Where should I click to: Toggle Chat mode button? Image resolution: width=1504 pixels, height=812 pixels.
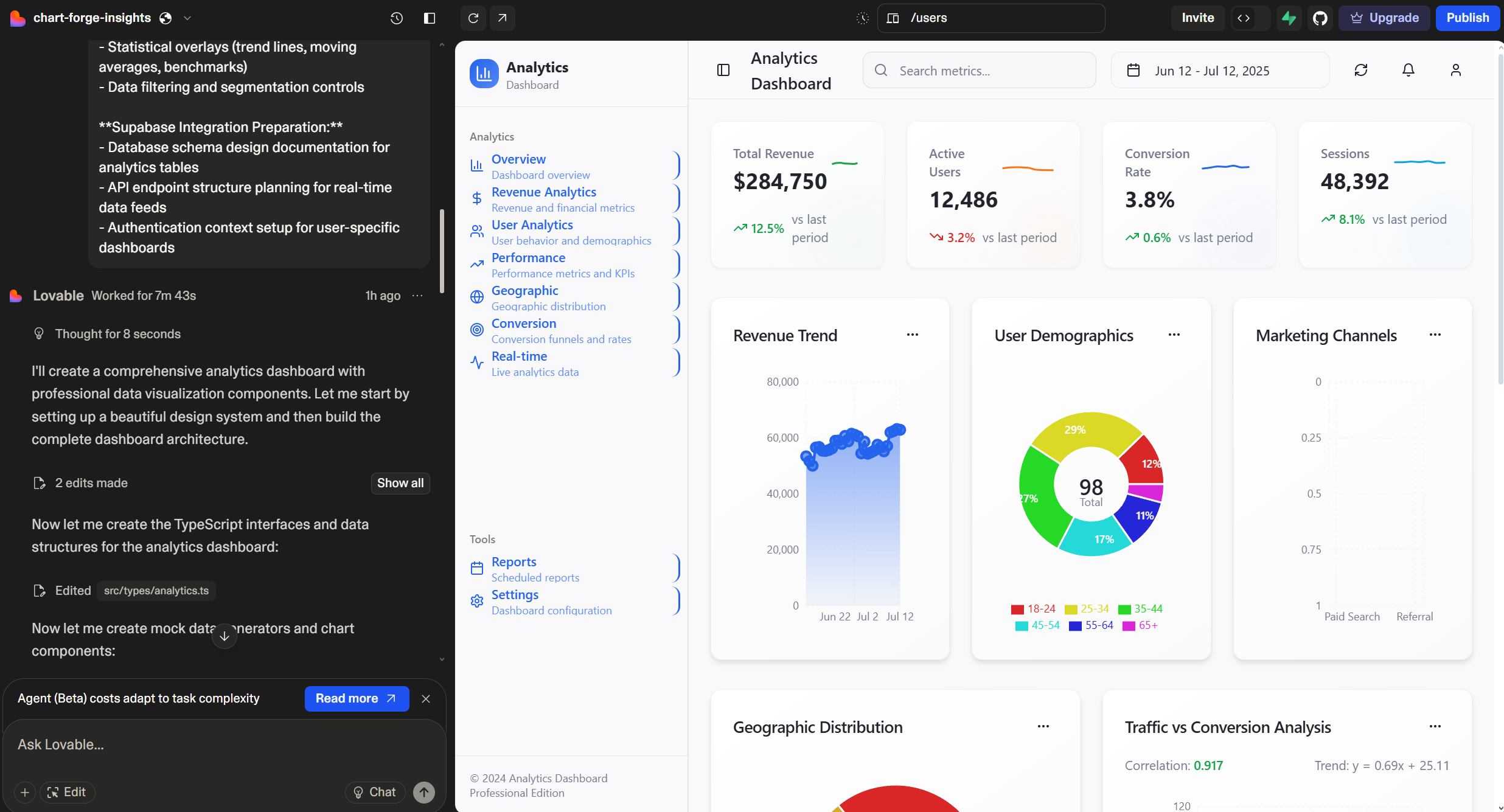coord(375,792)
